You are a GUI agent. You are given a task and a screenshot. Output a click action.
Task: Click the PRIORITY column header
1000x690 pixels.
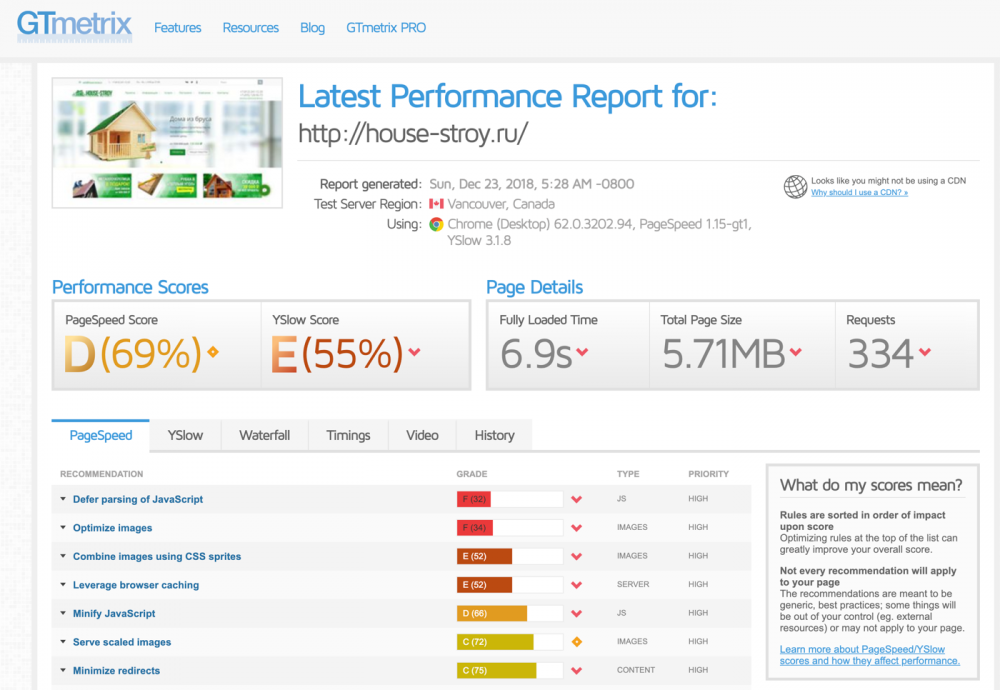[709, 474]
